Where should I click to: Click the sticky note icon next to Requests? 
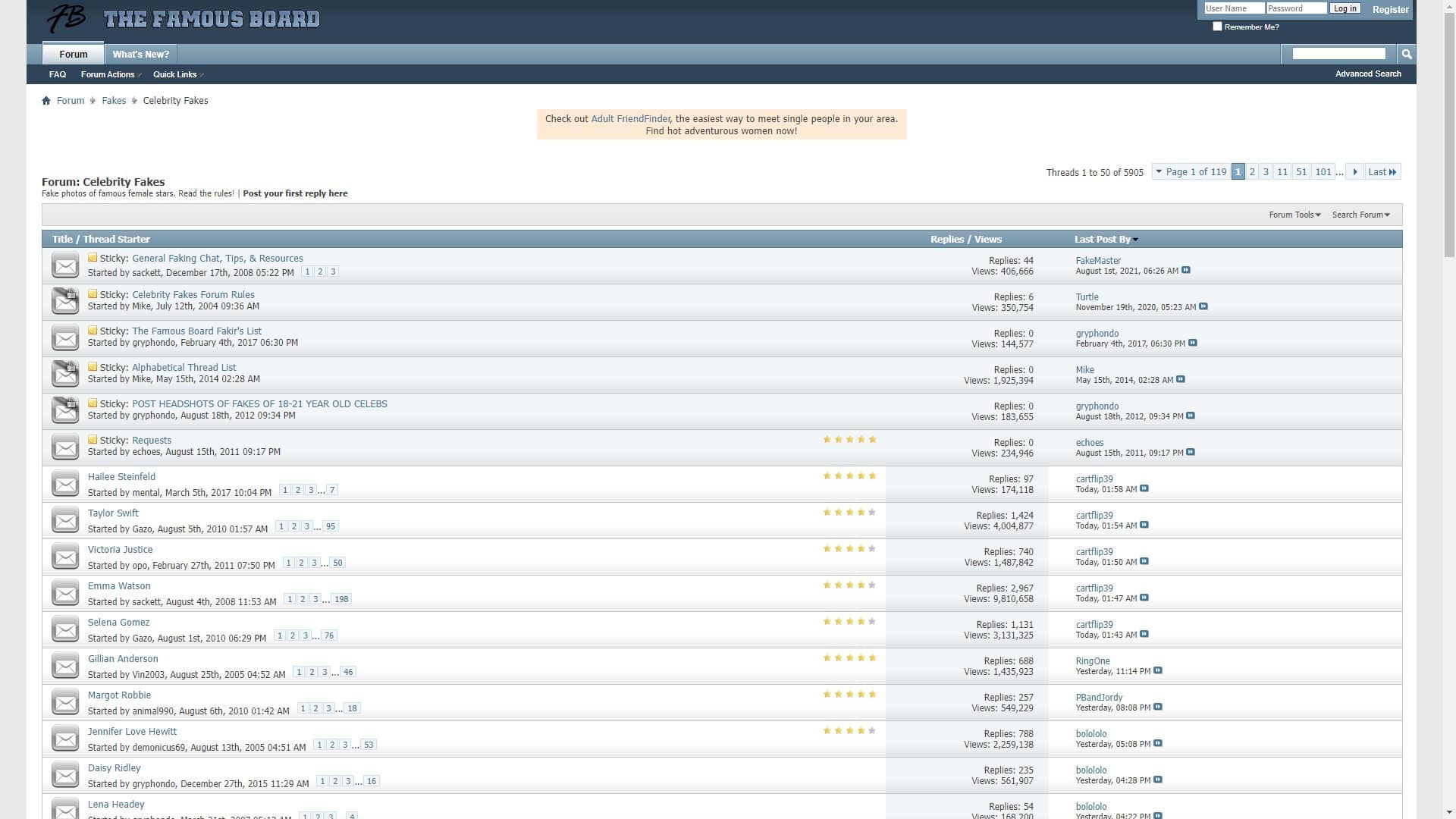click(x=93, y=440)
